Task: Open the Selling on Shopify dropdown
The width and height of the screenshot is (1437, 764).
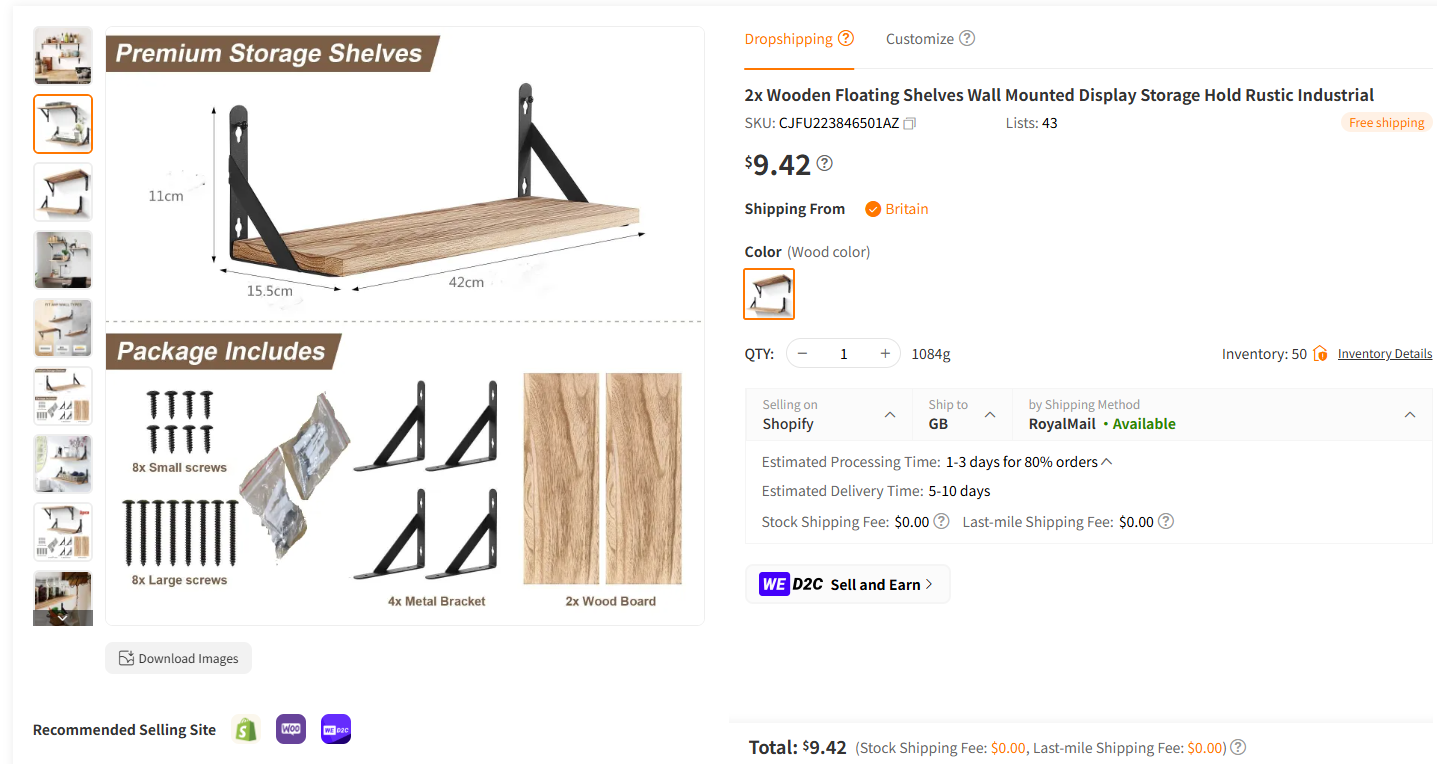Action: pos(888,414)
